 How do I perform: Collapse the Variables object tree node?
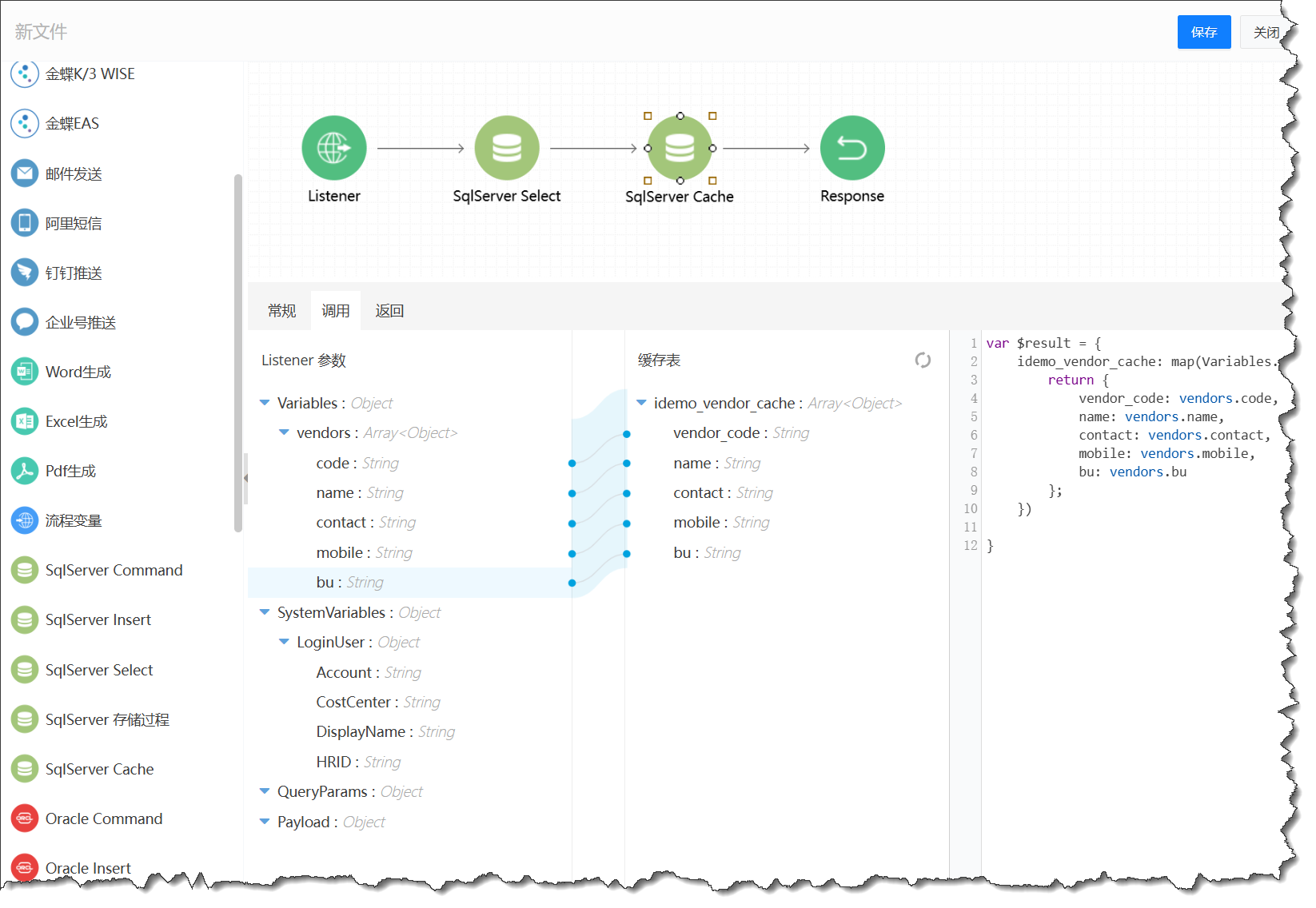(x=265, y=403)
